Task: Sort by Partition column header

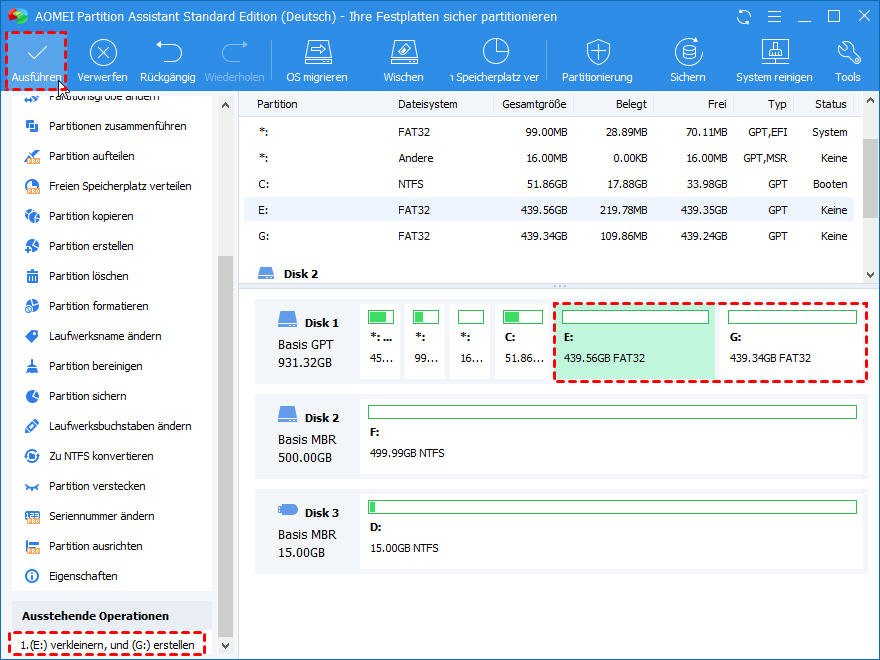Action: (277, 104)
